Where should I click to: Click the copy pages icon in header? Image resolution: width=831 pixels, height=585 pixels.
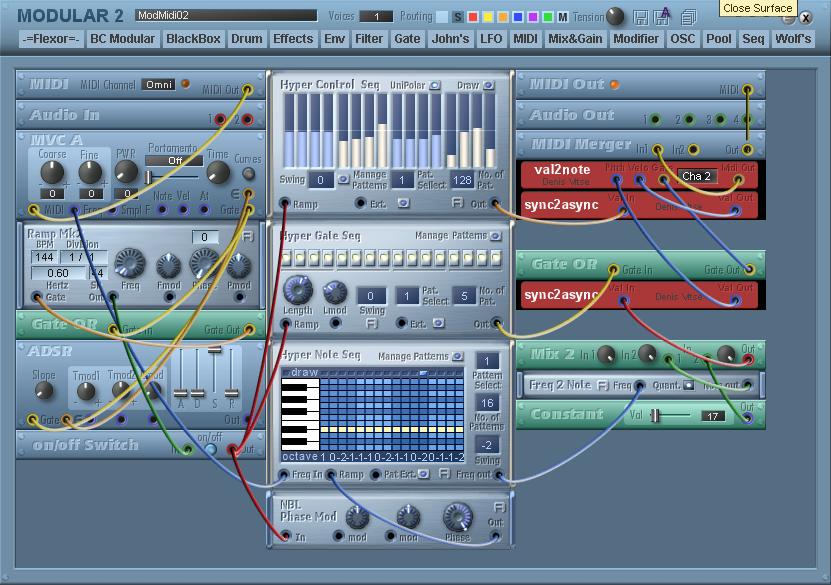688,17
